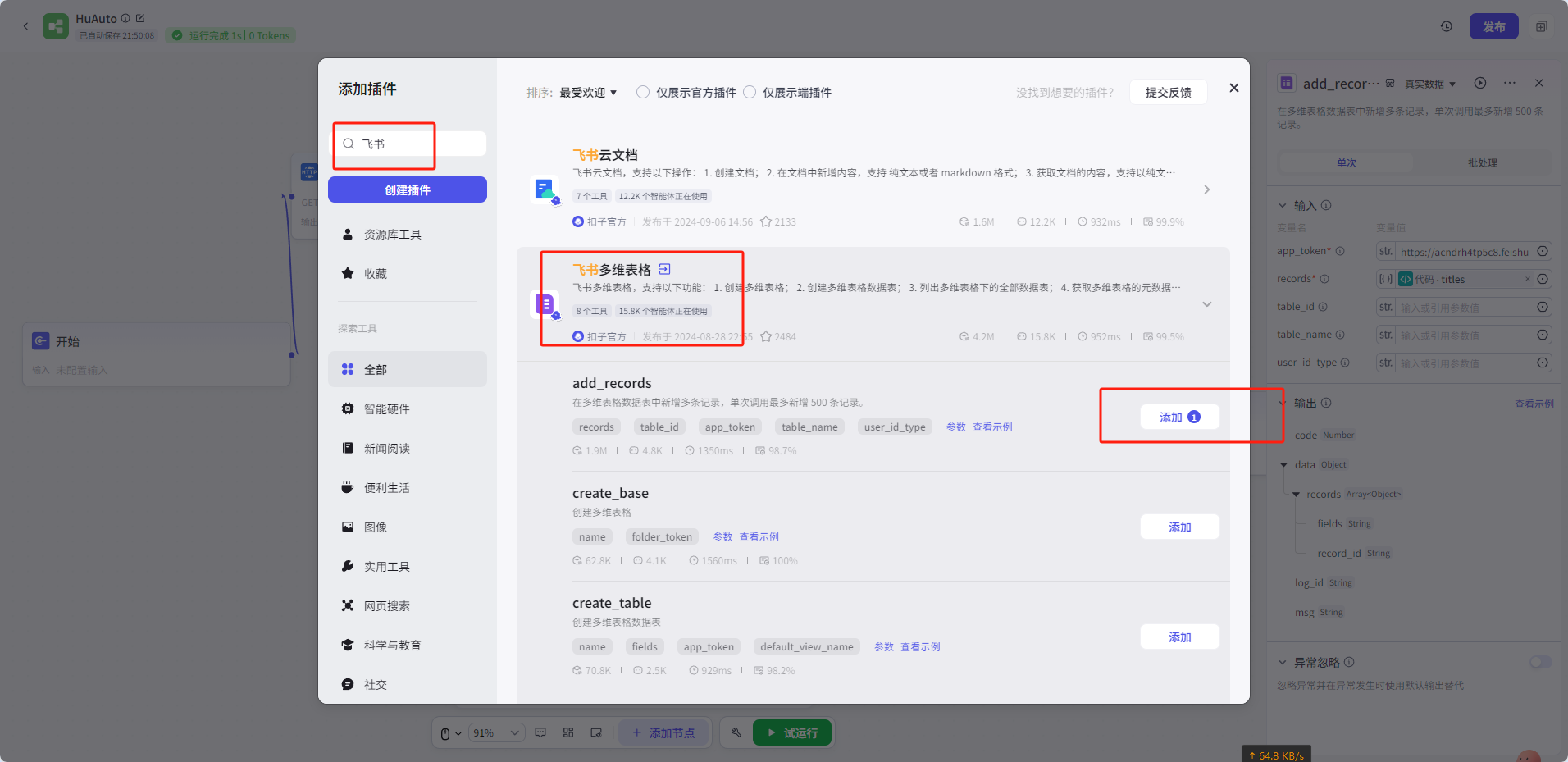Viewport: 1568px width, 762px height.
Task: Click the star icon in 收藏
Action: click(x=348, y=273)
